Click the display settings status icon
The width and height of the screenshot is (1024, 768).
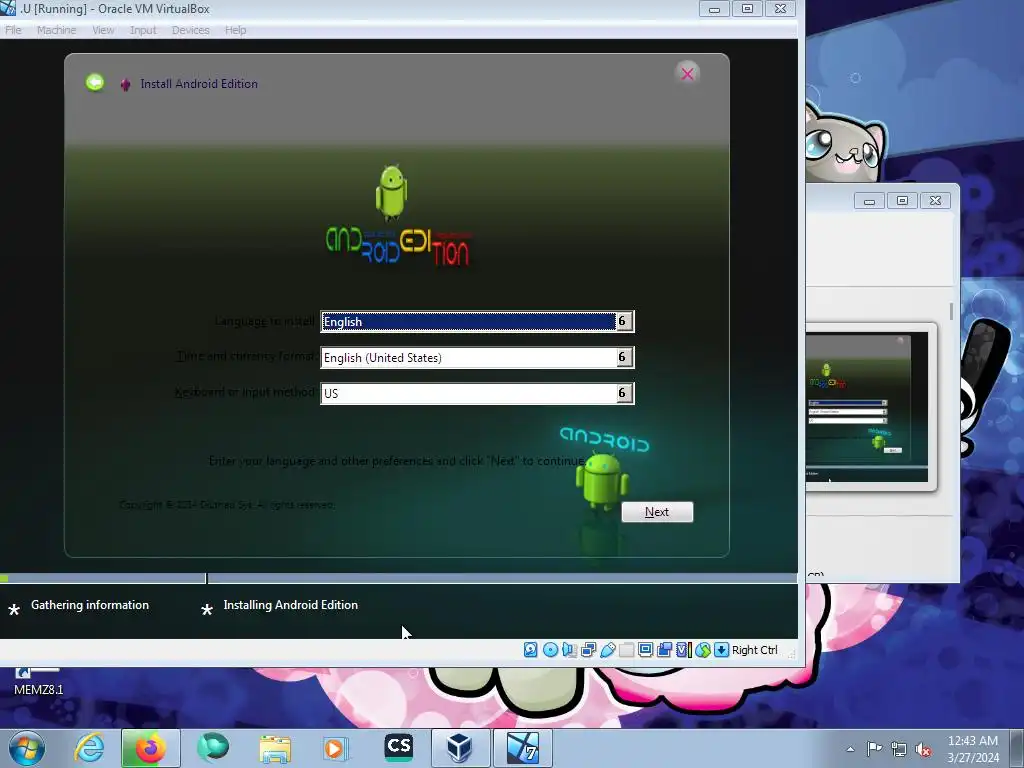pyautogui.click(x=645, y=650)
